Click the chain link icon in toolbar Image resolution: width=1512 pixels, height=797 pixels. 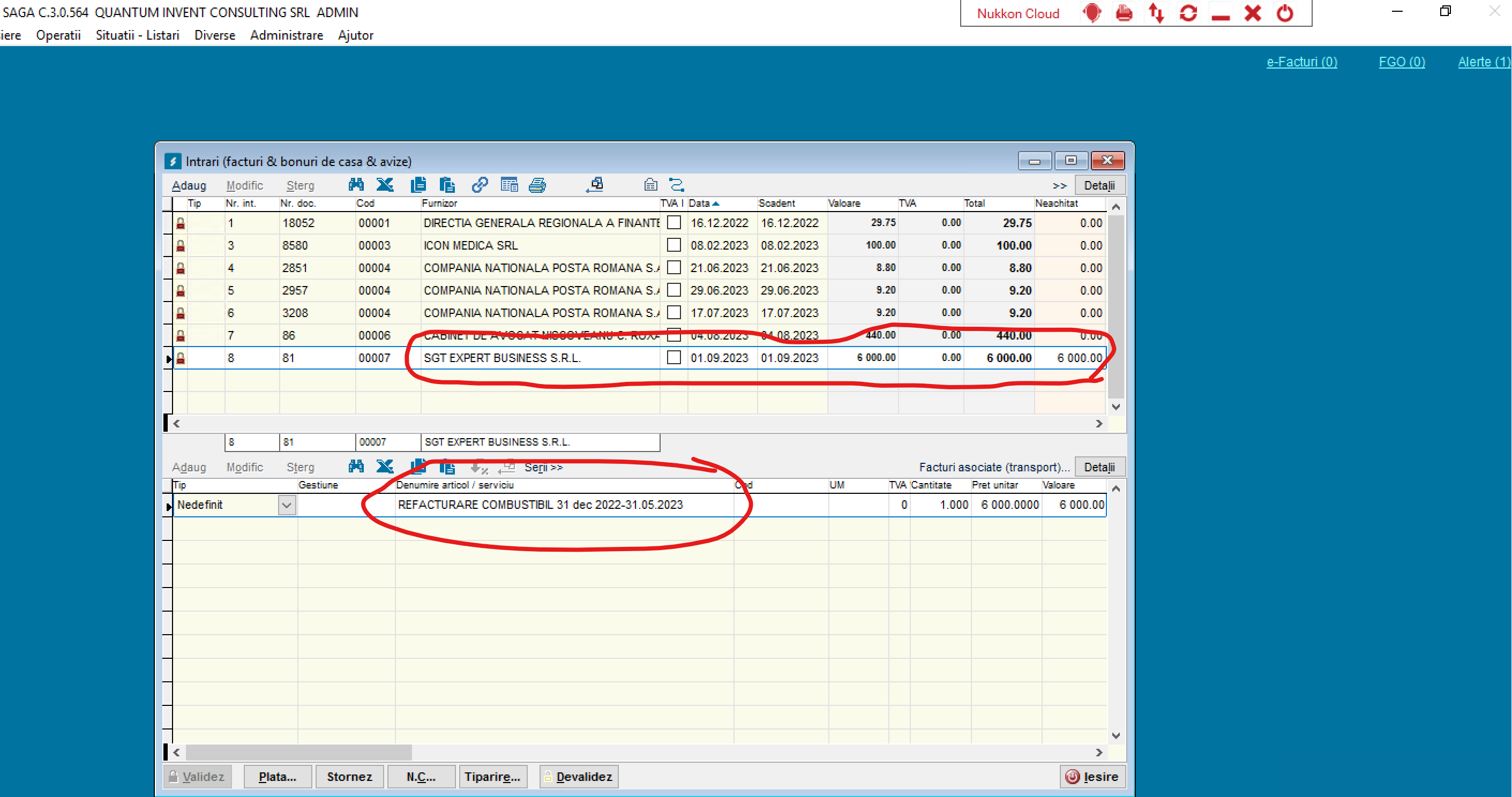pyautogui.click(x=480, y=185)
